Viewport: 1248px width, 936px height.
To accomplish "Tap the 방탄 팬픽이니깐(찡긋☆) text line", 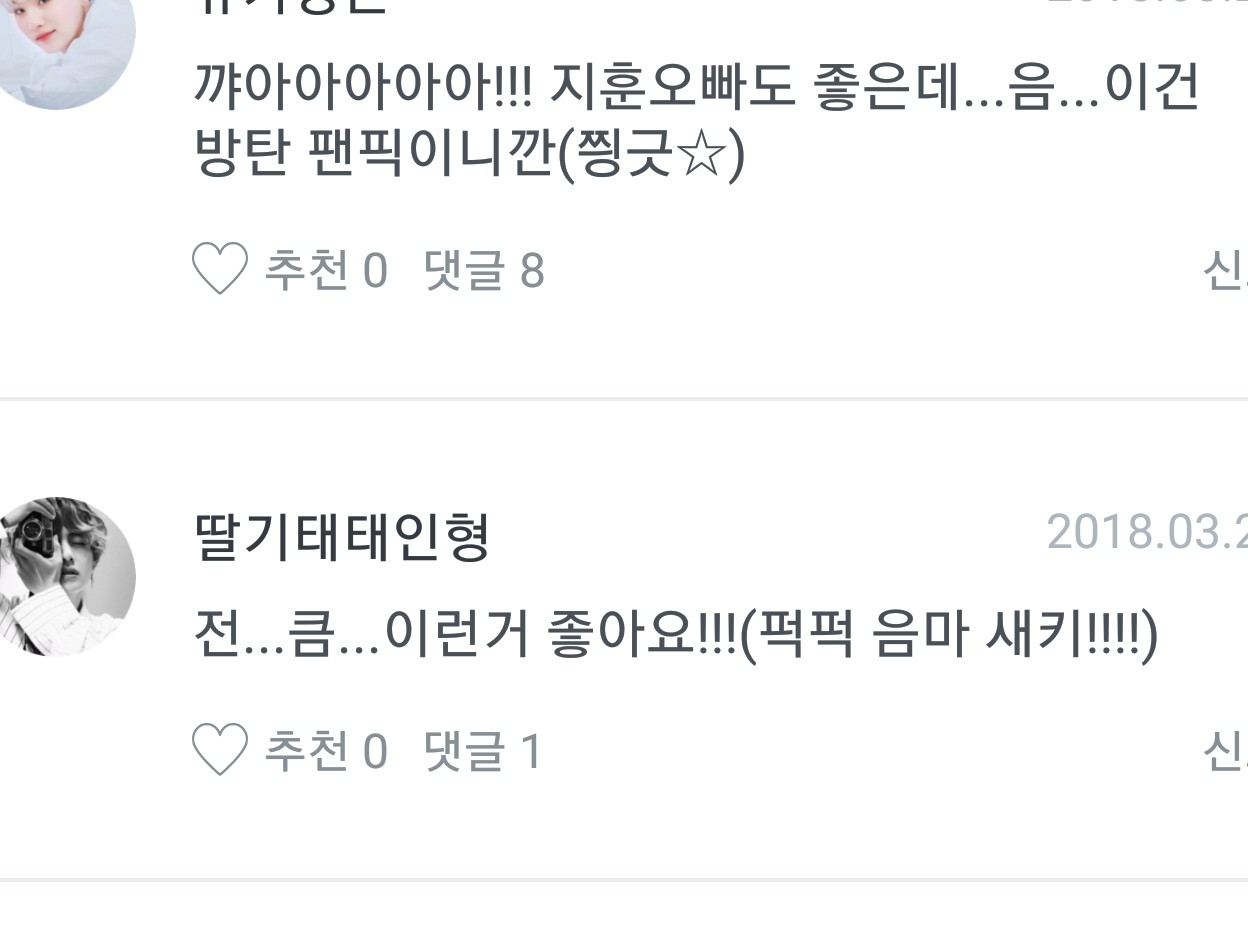I will pyautogui.click(x=470, y=157).
